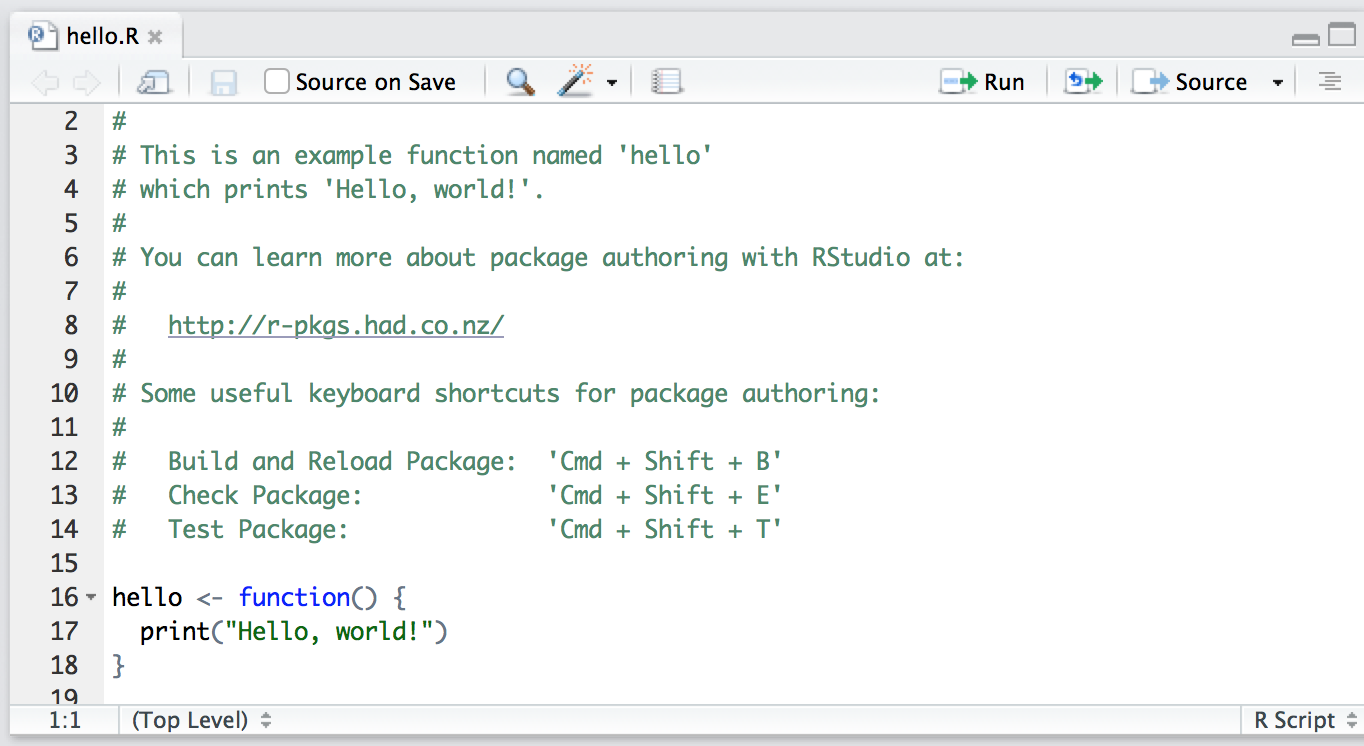
Task: Show the document in a new window
Action: [x=154, y=82]
